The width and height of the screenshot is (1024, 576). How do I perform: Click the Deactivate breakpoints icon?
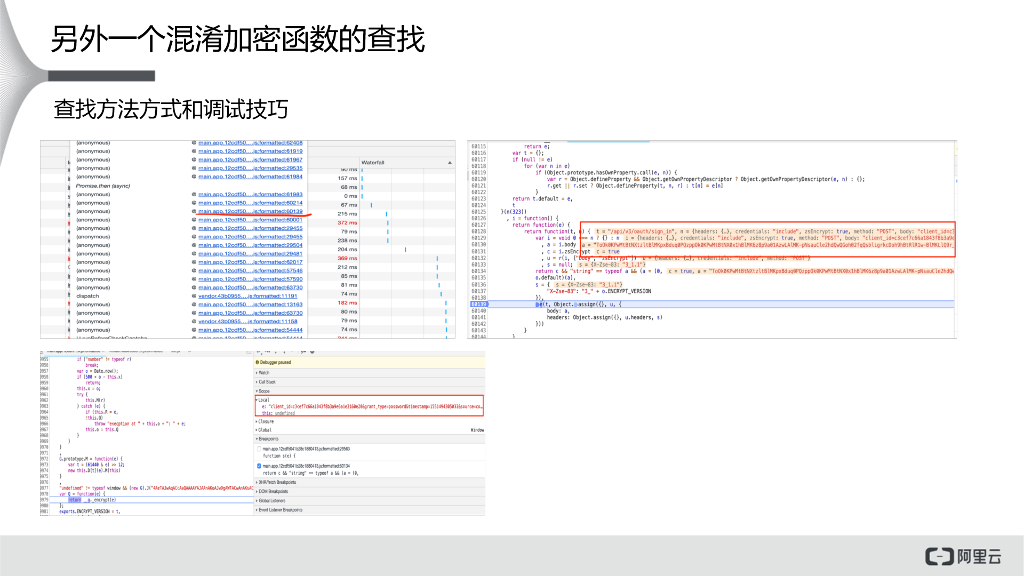303,351
